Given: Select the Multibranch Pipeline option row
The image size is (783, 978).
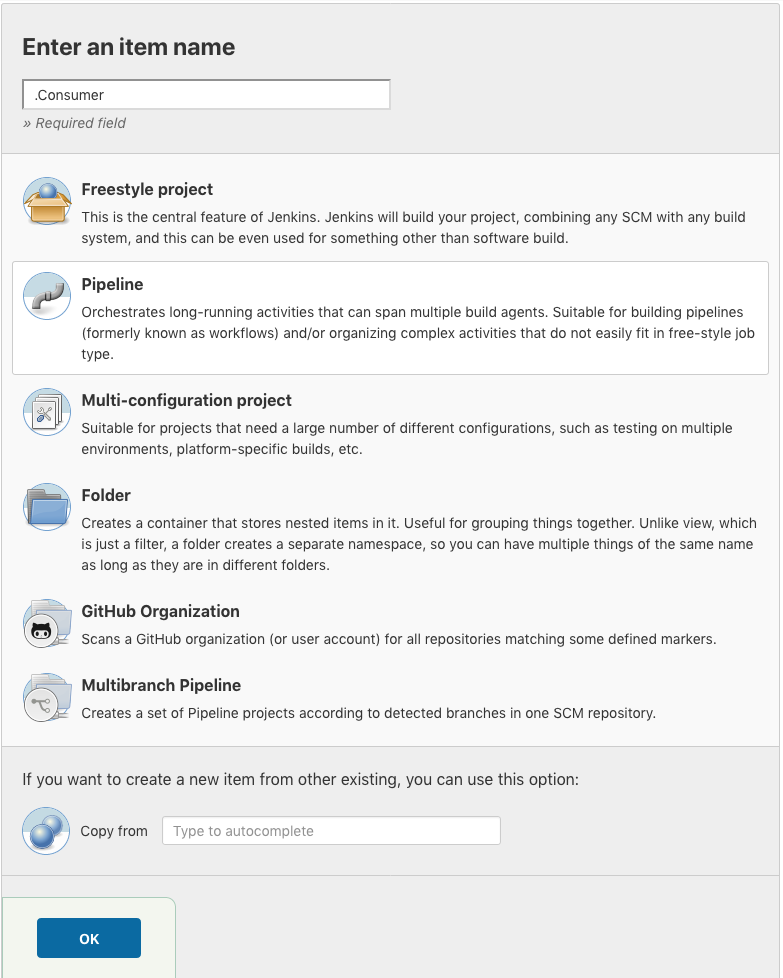Looking at the screenshot, I should click(390, 699).
